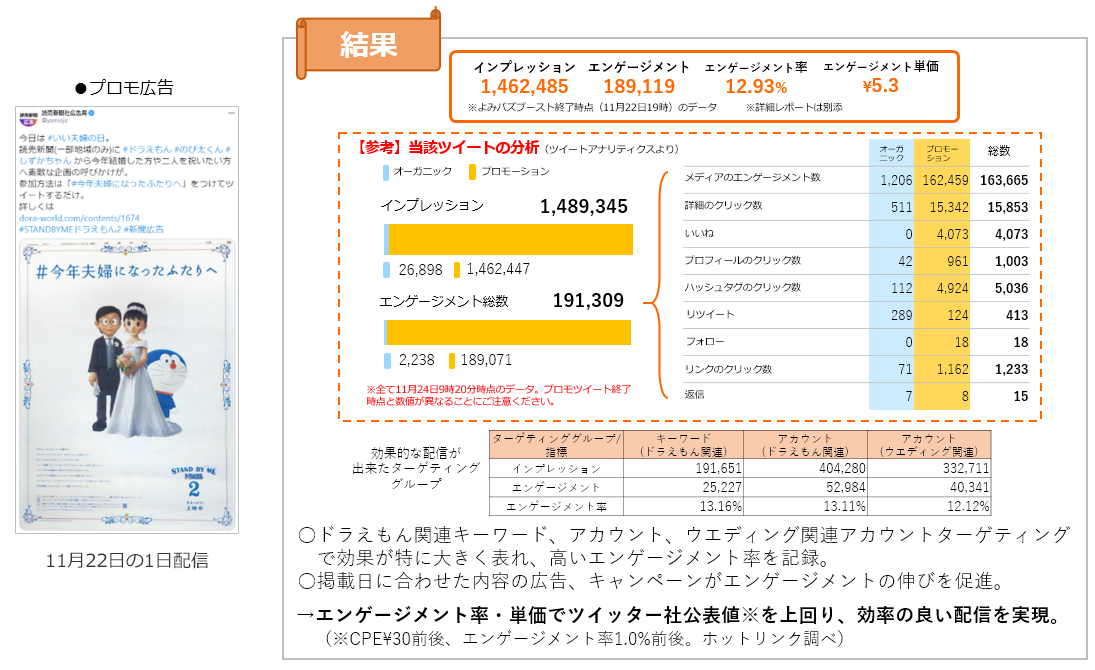The height and width of the screenshot is (670, 1095).
Task: Click the 詳細のクリック数 row label
Action: coord(723,205)
